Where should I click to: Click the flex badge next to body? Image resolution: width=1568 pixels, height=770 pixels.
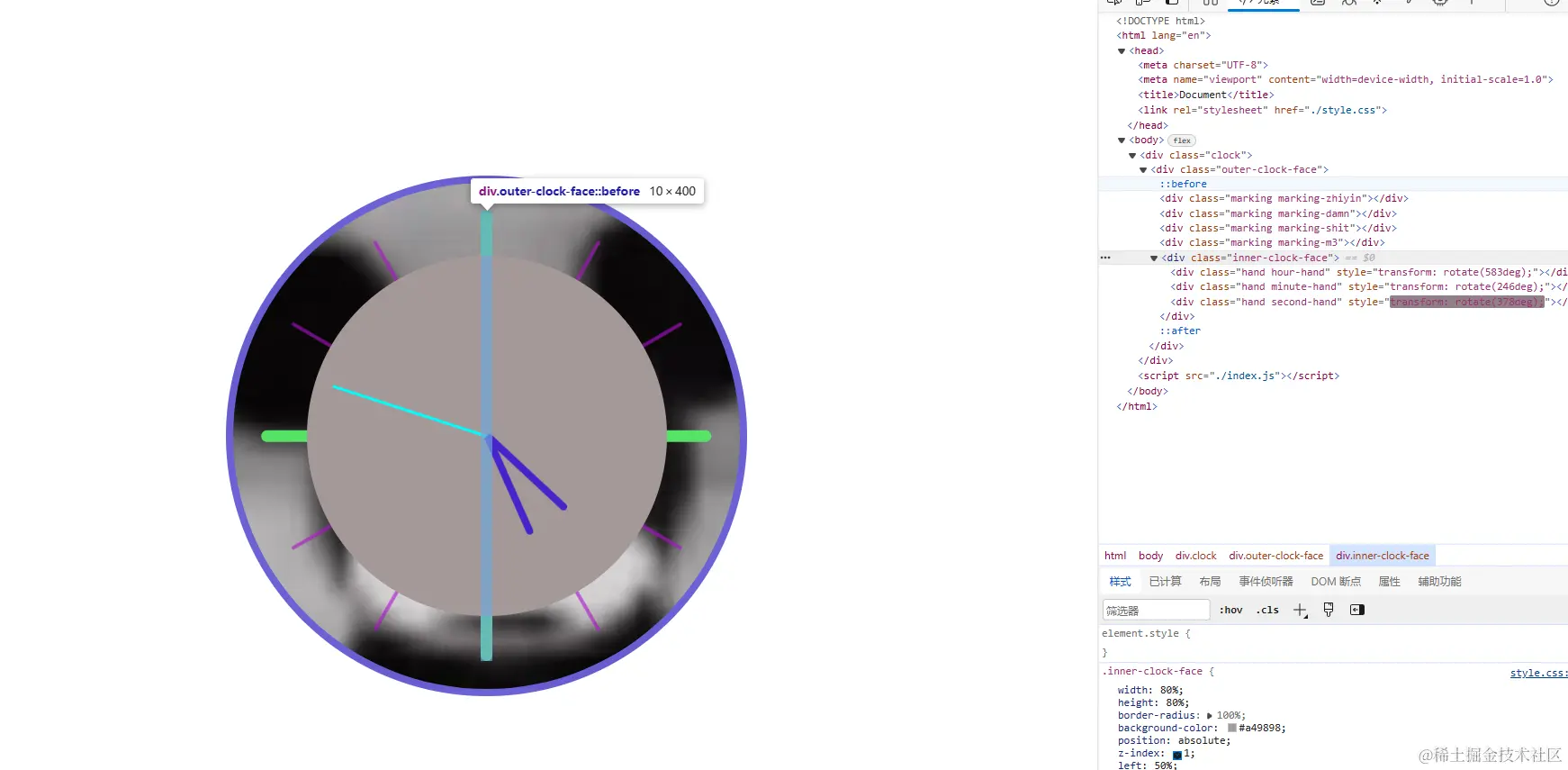(1182, 140)
